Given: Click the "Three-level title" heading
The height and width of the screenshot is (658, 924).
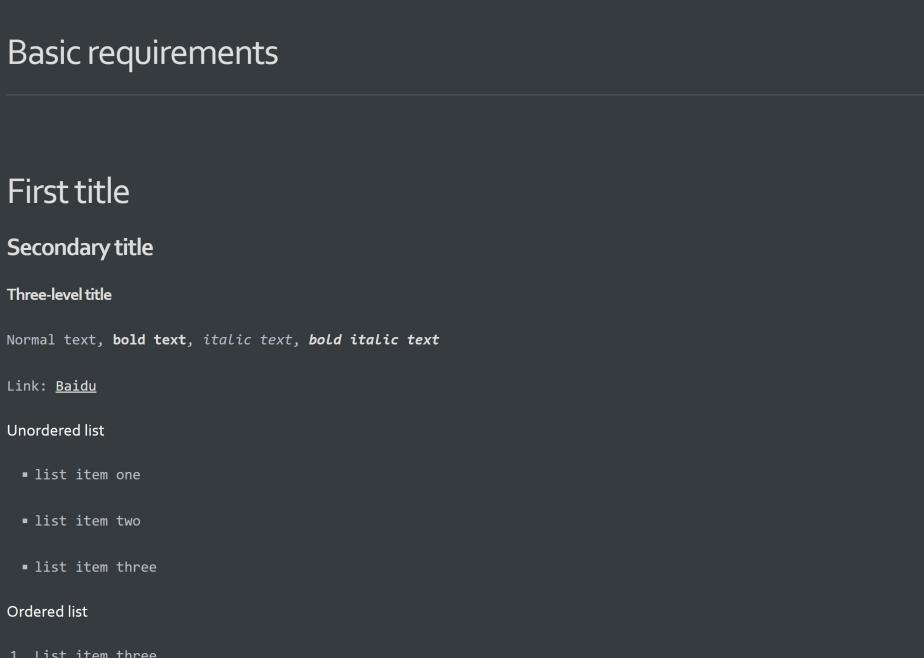Looking at the screenshot, I should click(59, 295).
